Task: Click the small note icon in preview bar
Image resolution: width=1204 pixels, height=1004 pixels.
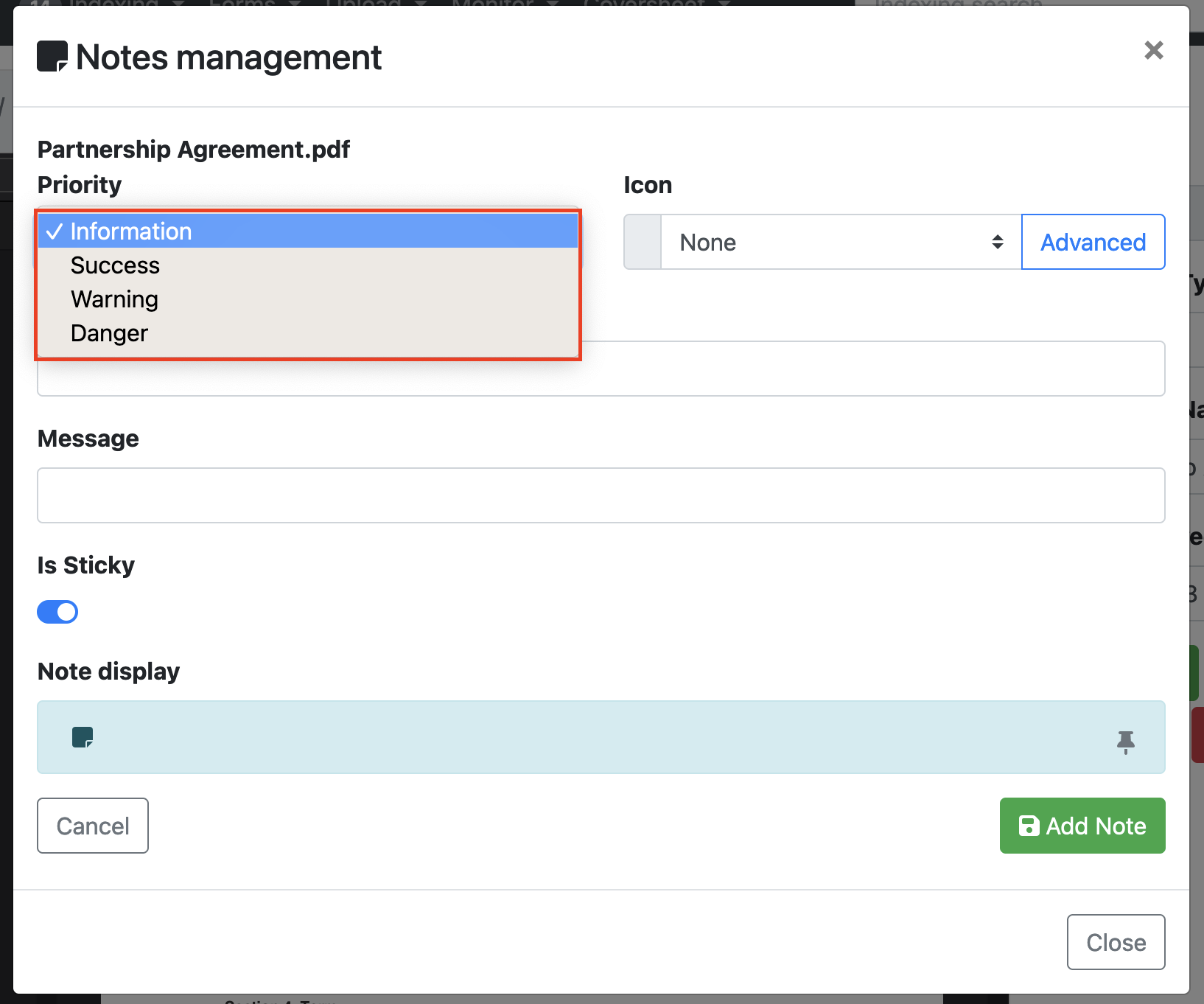Action: click(83, 737)
